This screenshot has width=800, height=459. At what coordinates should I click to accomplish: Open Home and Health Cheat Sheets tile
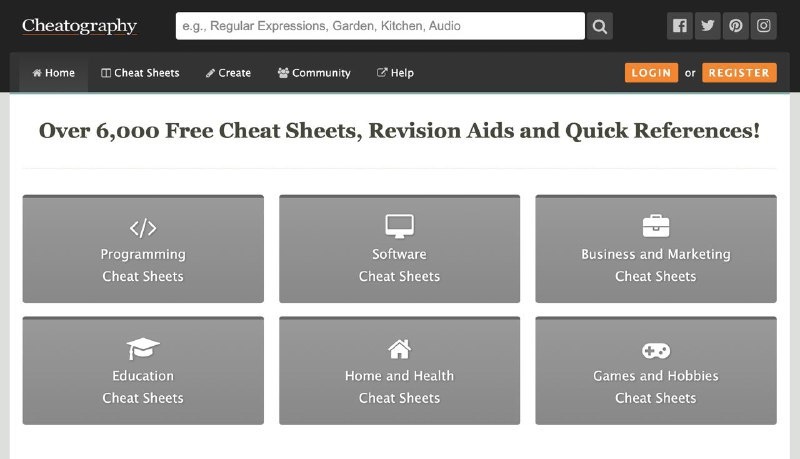pyautogui.click(x=399, y=371)
